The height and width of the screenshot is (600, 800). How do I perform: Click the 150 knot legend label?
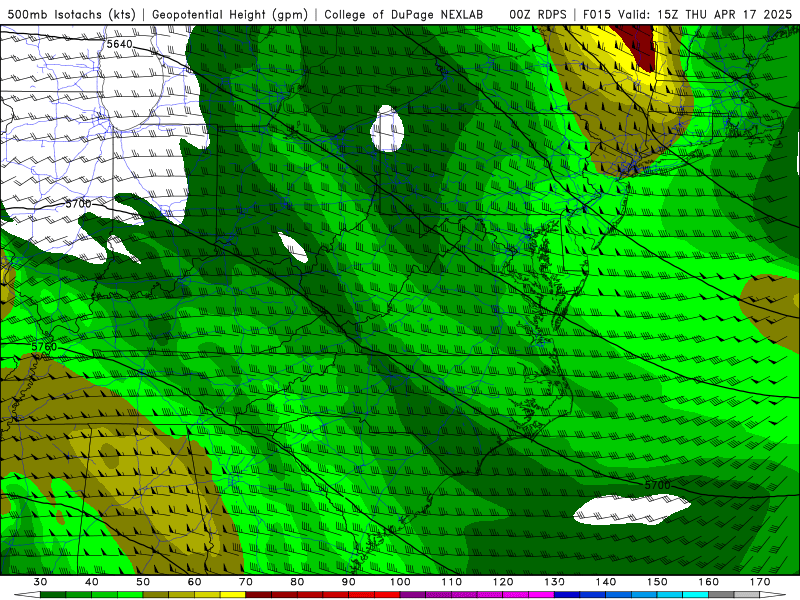point(657,582)
